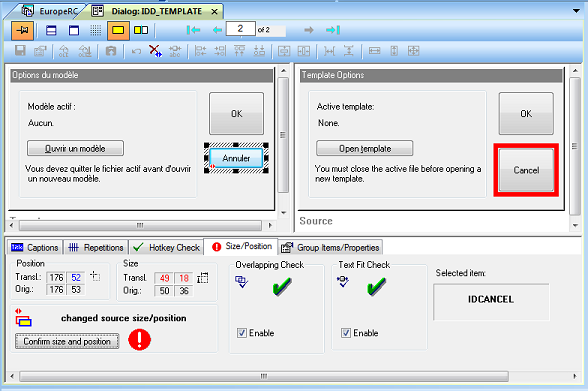Image resolution: width=588 pixels, height=391 pixels.
Task: Click Cancel in the Template Options preview
Action: click(526, 170)
